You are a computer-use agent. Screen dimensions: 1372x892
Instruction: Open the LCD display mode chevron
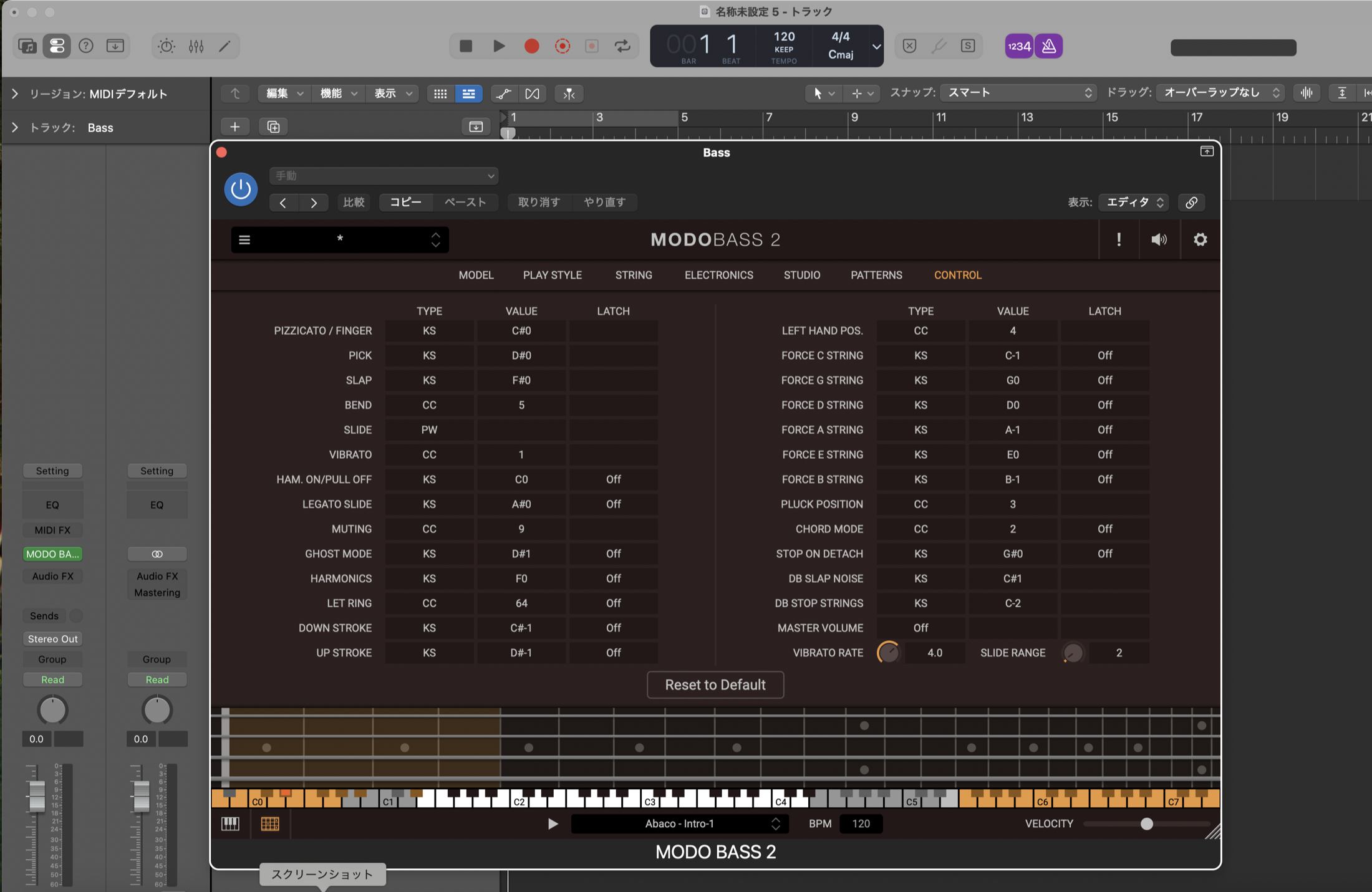pyautogui.click(x=876, y=46)
